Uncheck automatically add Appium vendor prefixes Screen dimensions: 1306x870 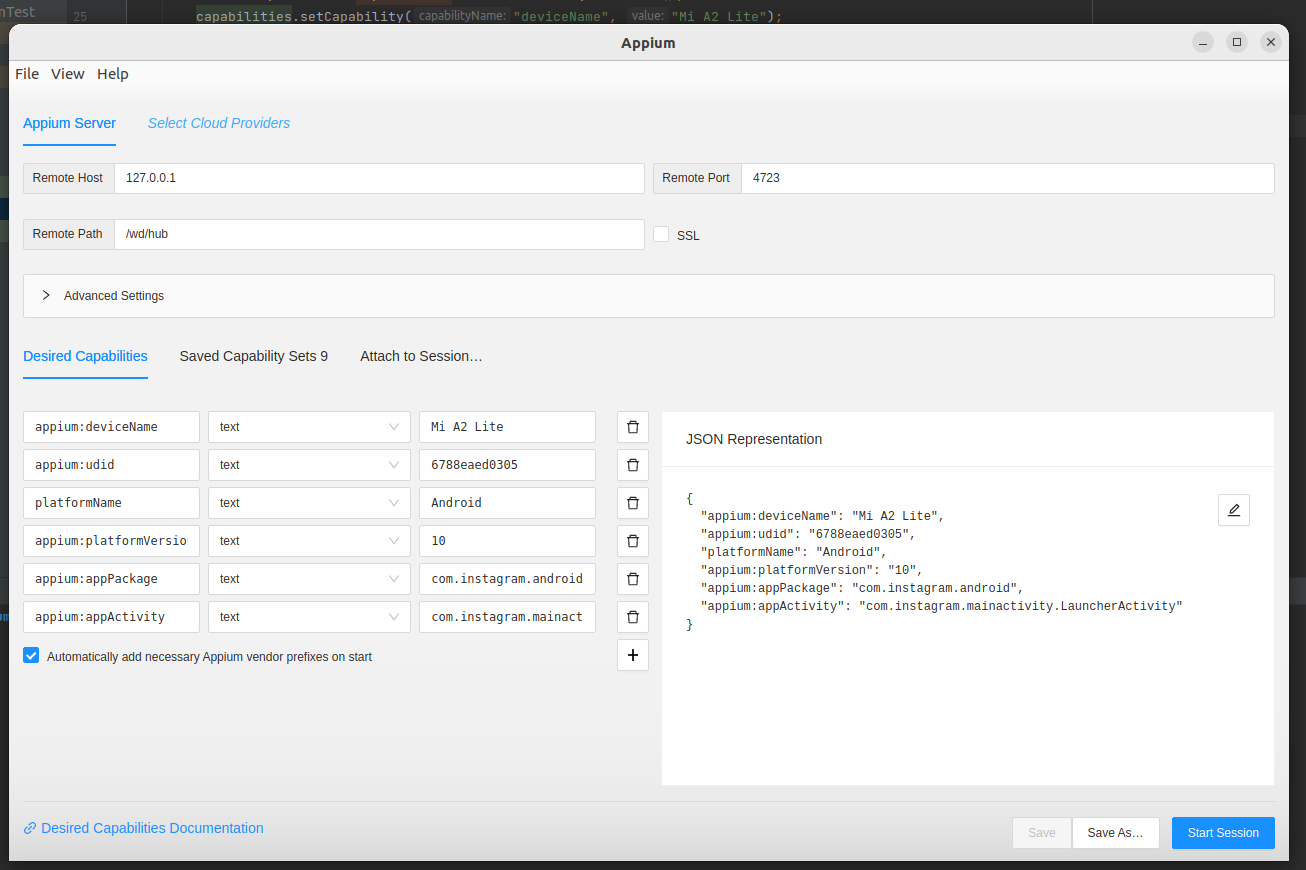(31, 656)
